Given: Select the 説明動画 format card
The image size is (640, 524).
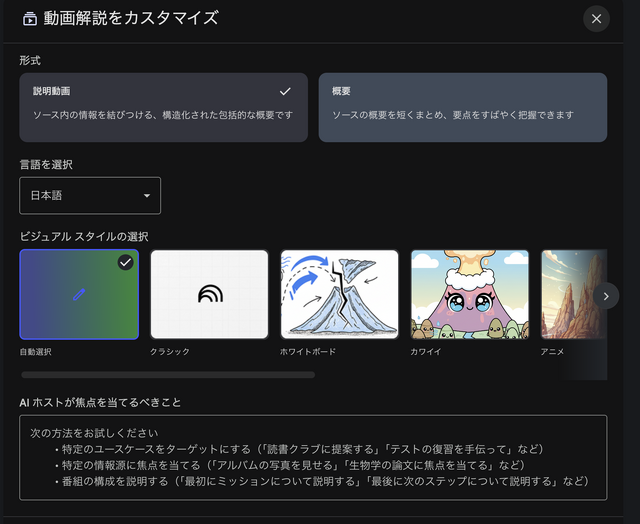Looking at the screenshot, I should click(x=163, y=107).
